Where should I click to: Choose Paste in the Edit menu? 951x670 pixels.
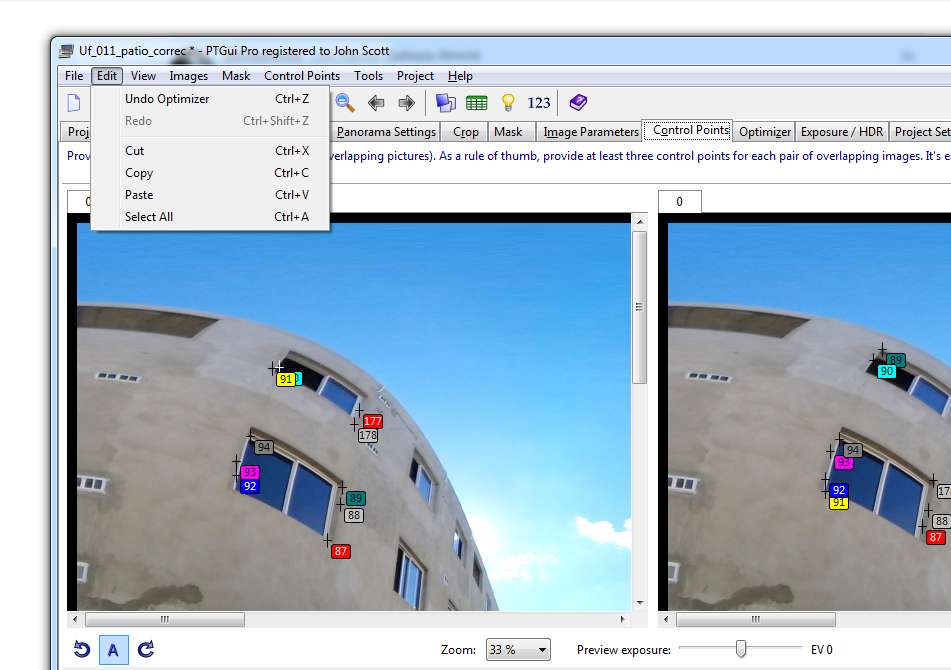point(210,195)
